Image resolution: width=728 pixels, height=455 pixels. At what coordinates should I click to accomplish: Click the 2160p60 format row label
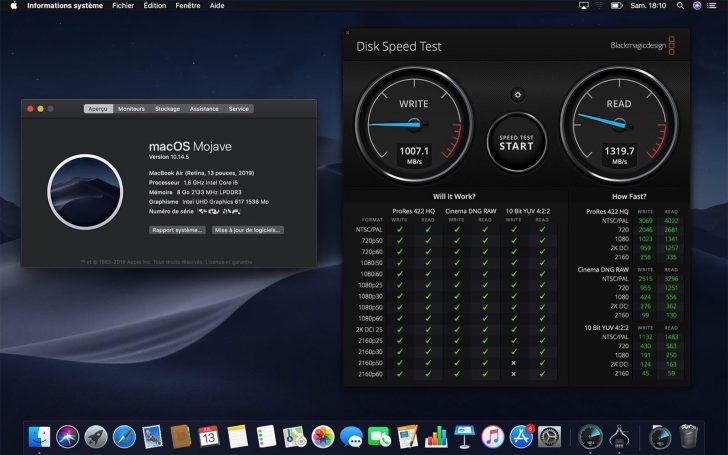point(370,374)
